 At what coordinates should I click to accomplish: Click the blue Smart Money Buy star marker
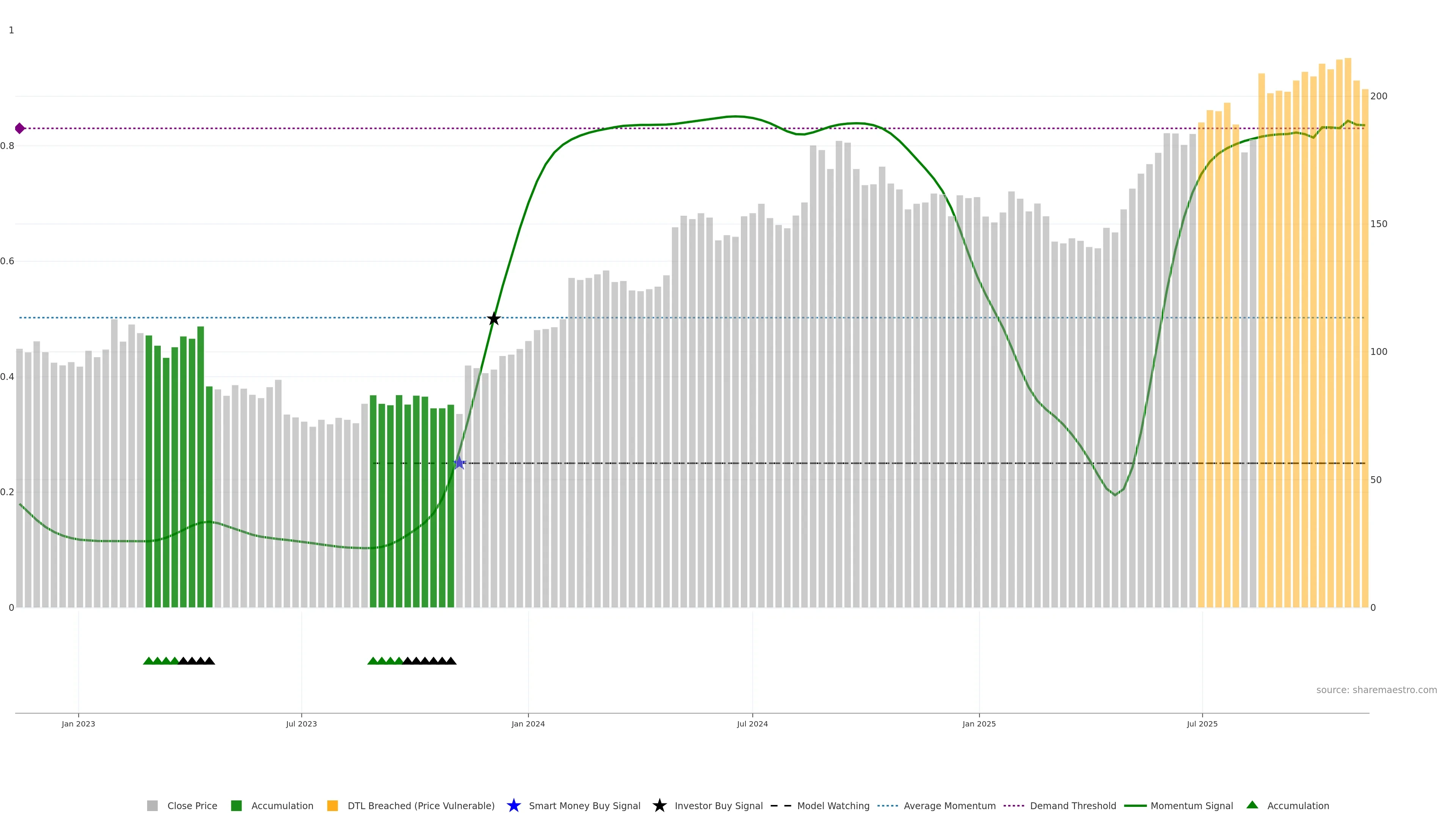pos(459,463)
